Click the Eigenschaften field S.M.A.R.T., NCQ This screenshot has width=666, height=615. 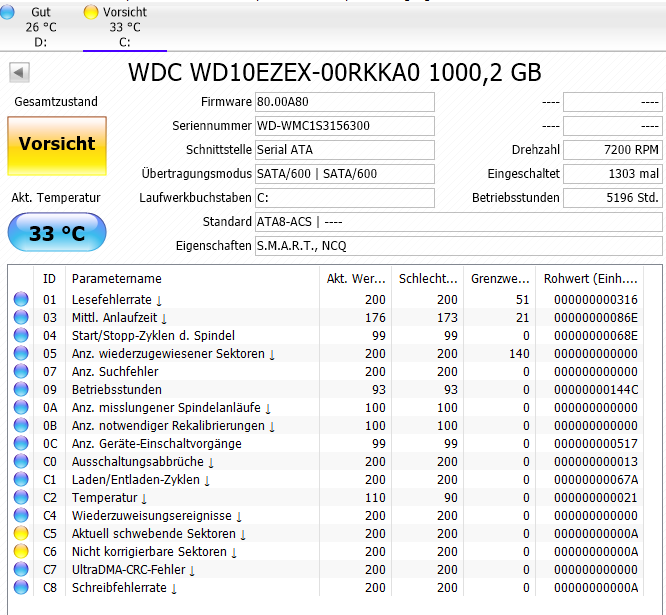(x=458, y=246)
